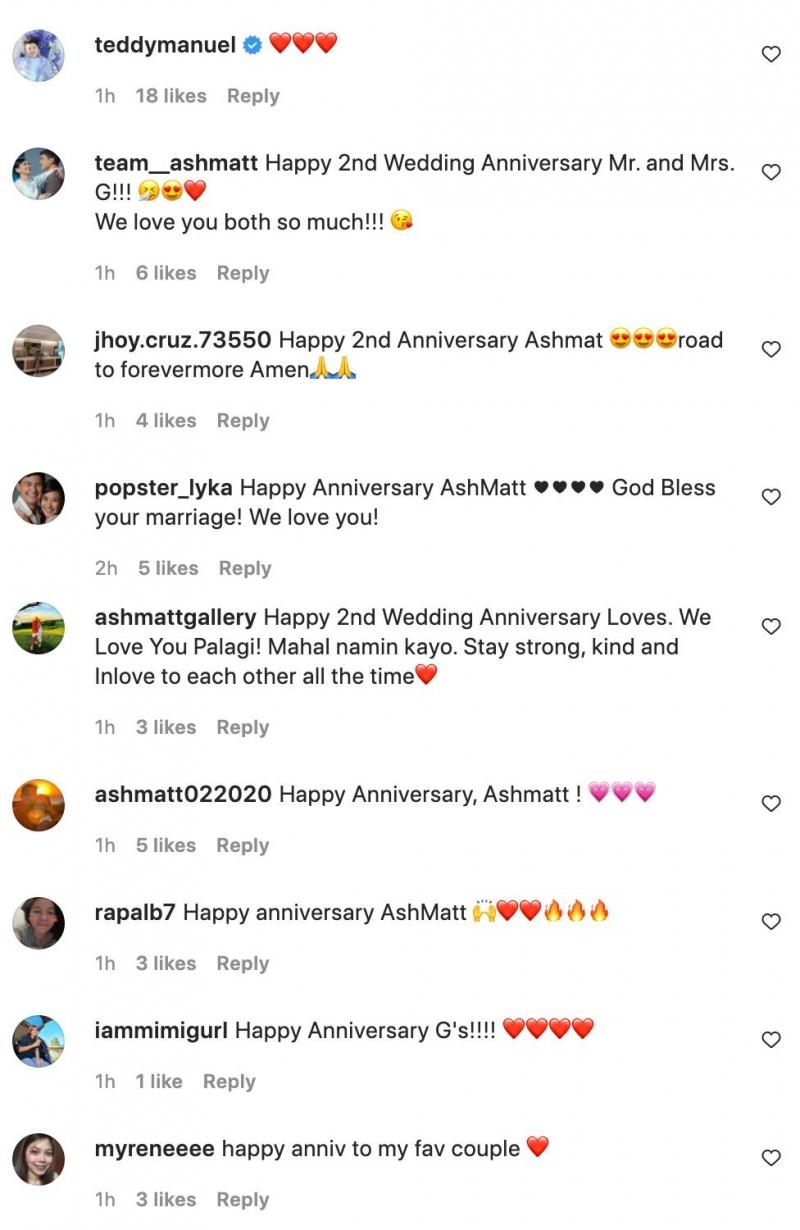Click Reply under myreneeee's comment
Image resolution: width=800 pixels, height=1230 pixels.
(243, 1200)
